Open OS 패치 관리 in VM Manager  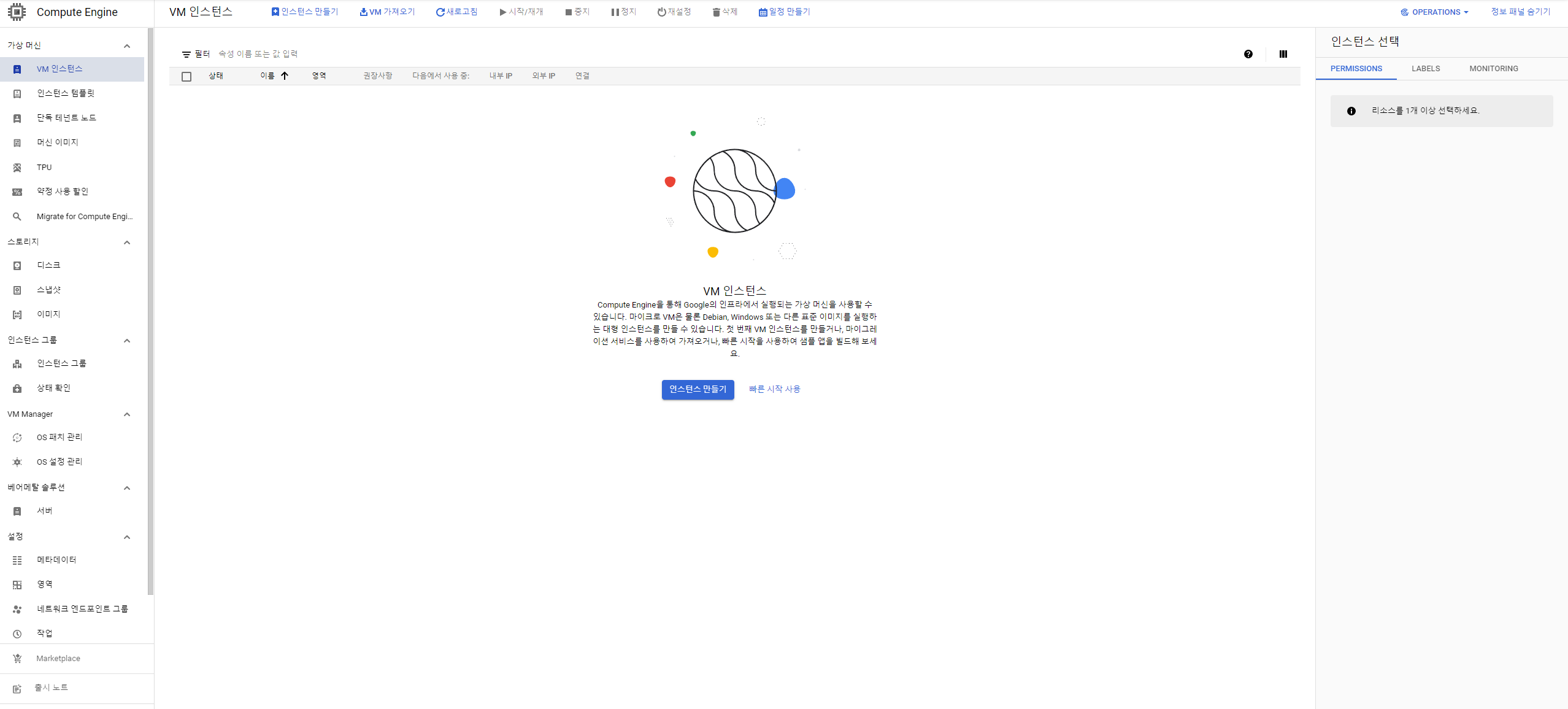coord(59,437)
